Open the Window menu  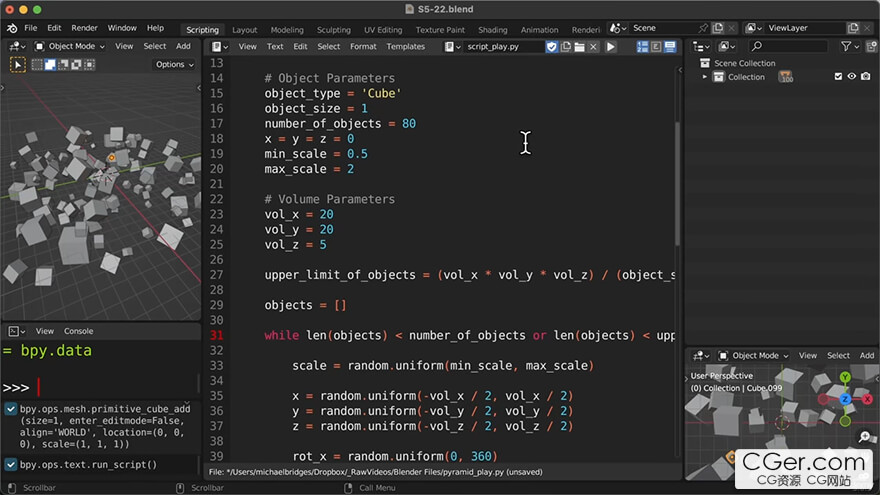click(x=122, y=28)
